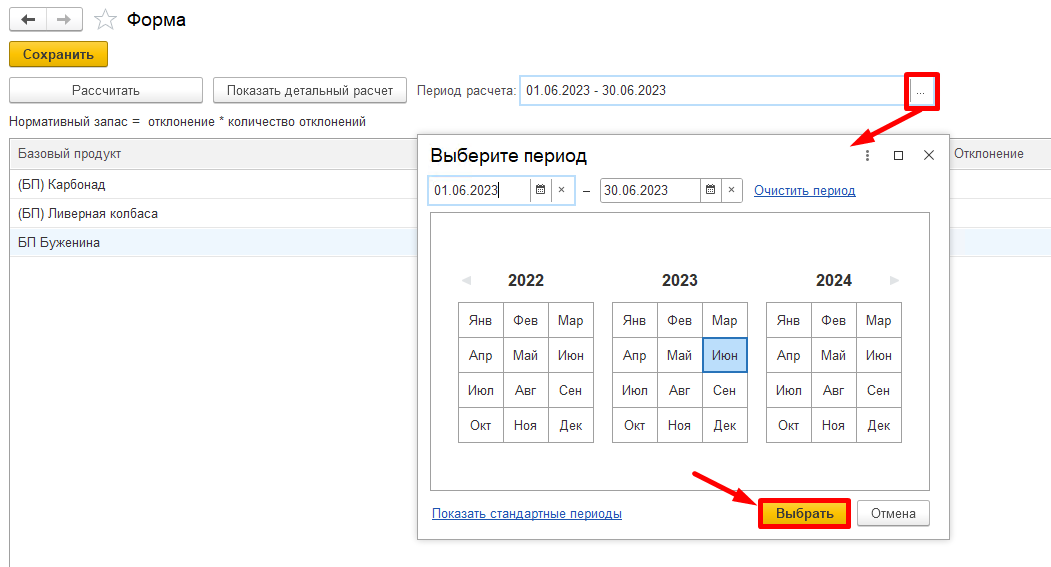Open calendar picker for start date
1051x567 pixels.
pyautogui.click(x=540, y=190)
